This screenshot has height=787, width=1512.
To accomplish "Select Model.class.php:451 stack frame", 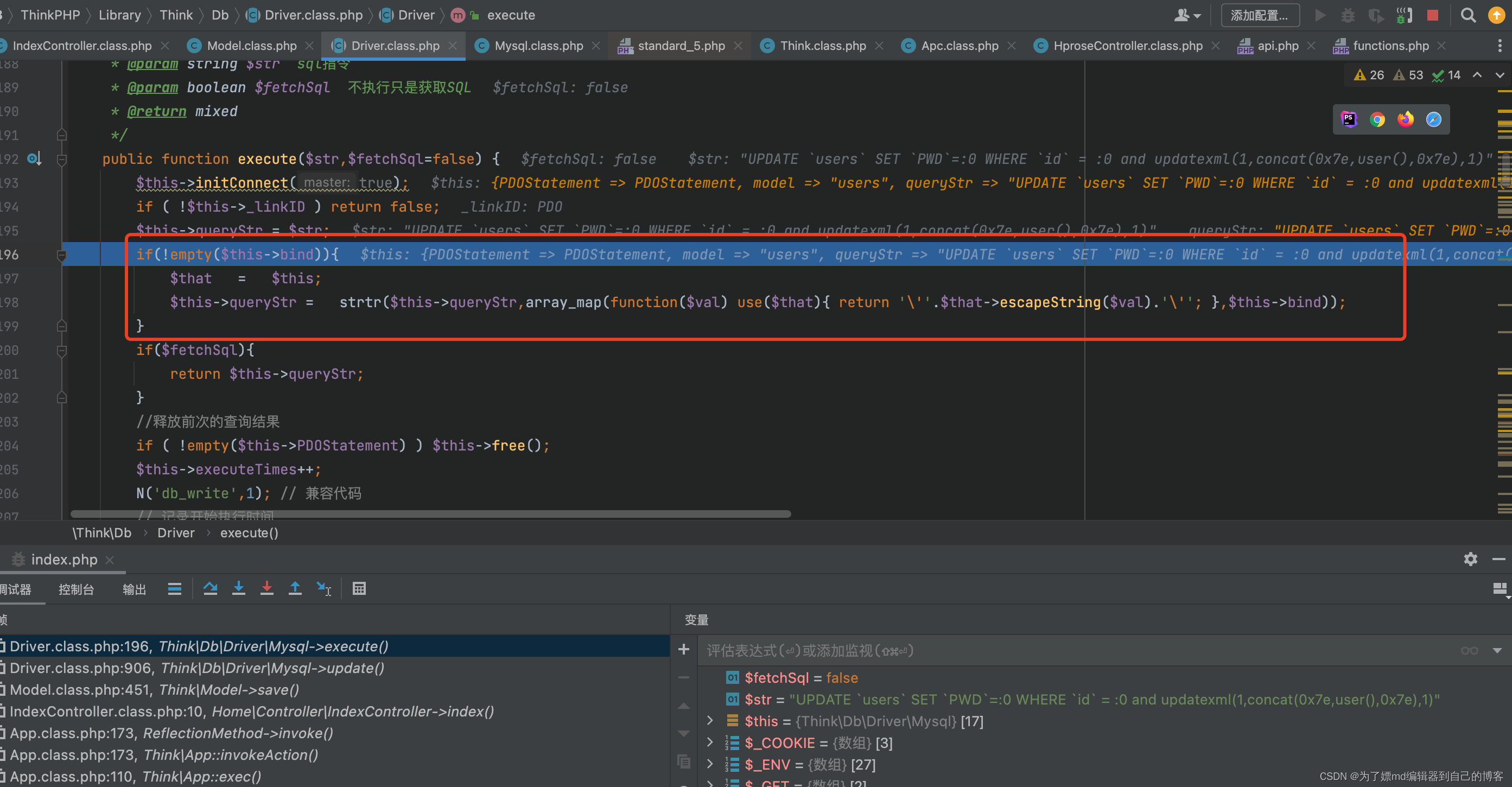I will (x=154, y=690).
